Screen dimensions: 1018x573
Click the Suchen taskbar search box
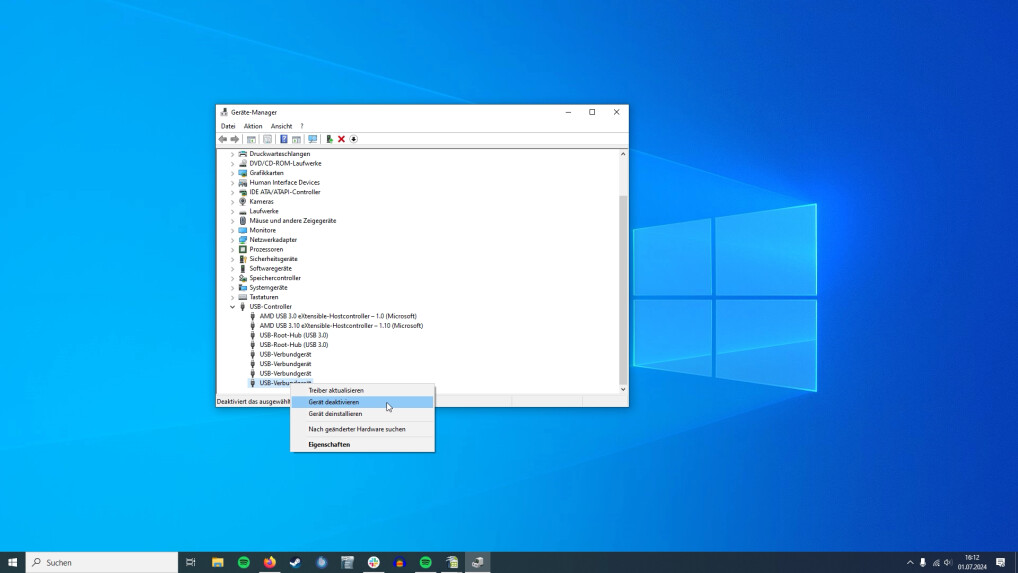click(x=100, y=562)
